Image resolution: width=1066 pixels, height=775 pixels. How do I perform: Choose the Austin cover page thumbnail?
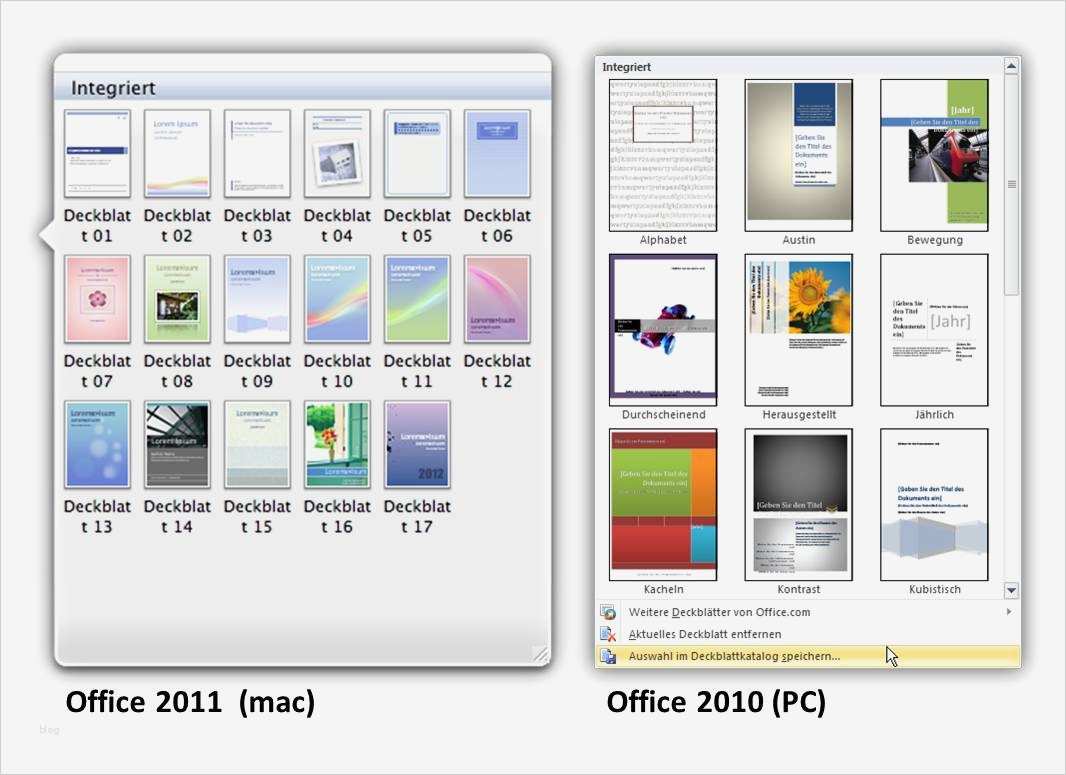point(799,155)
